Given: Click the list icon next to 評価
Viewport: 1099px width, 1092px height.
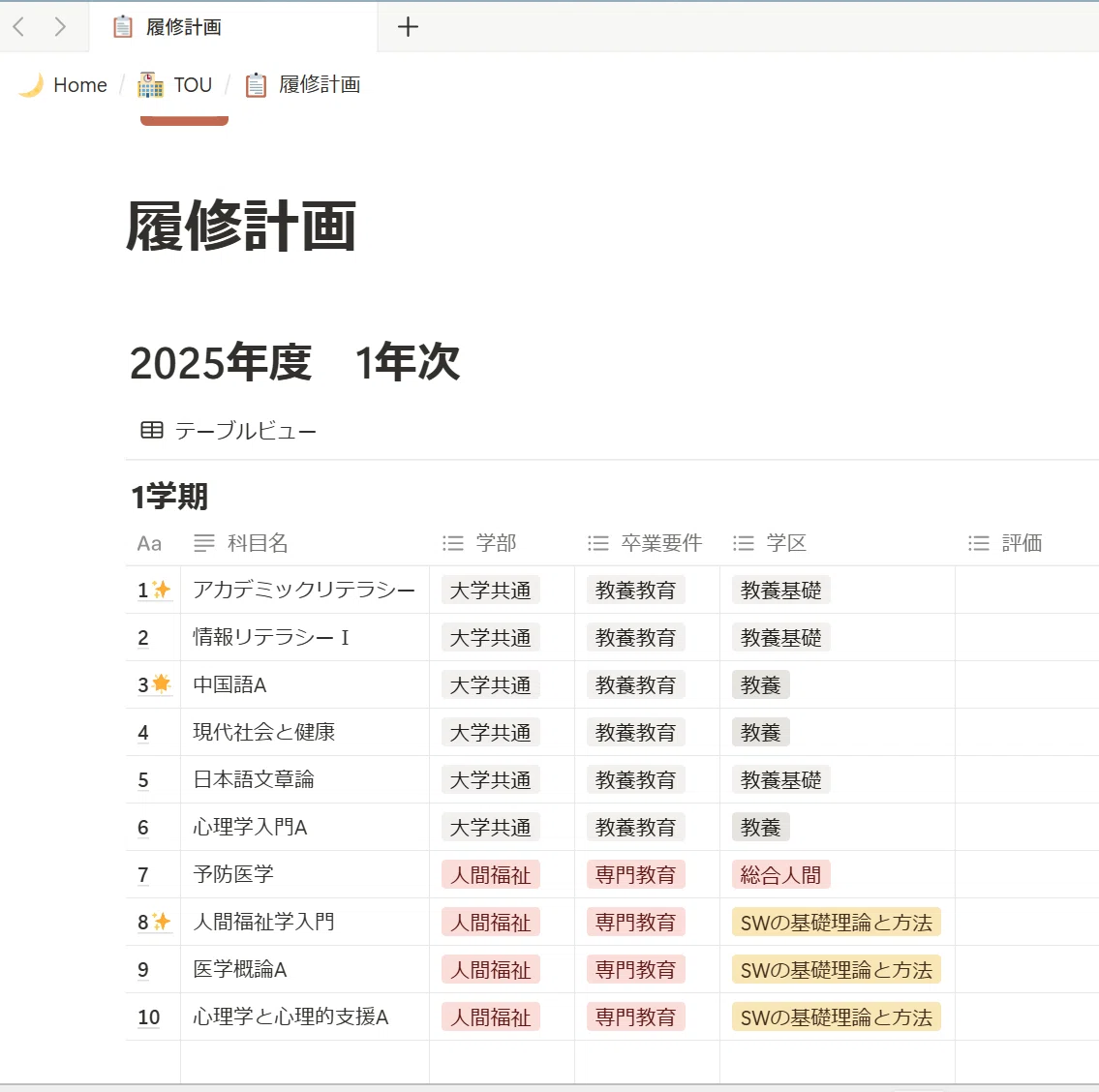Looking at the screenshot, I should [978, 543].
